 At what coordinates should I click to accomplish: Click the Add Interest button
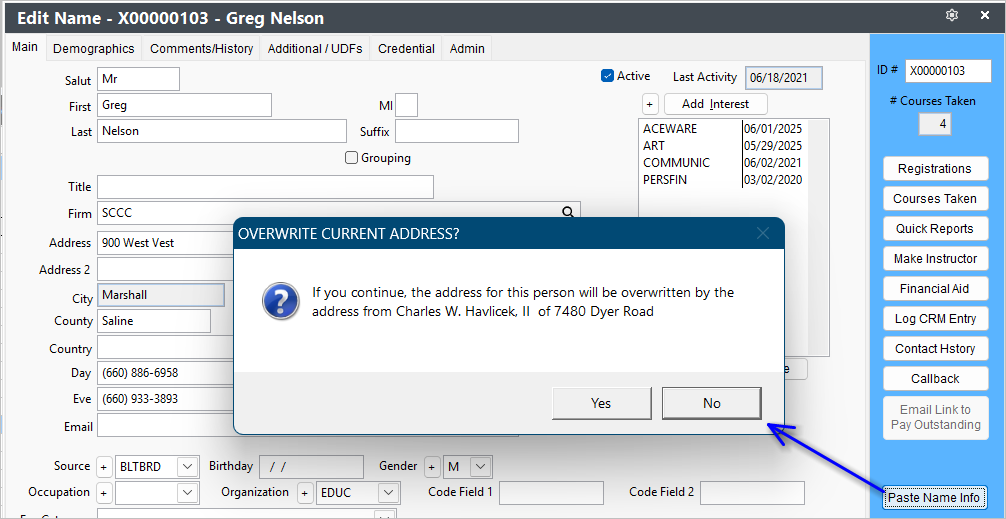point(715,104)
